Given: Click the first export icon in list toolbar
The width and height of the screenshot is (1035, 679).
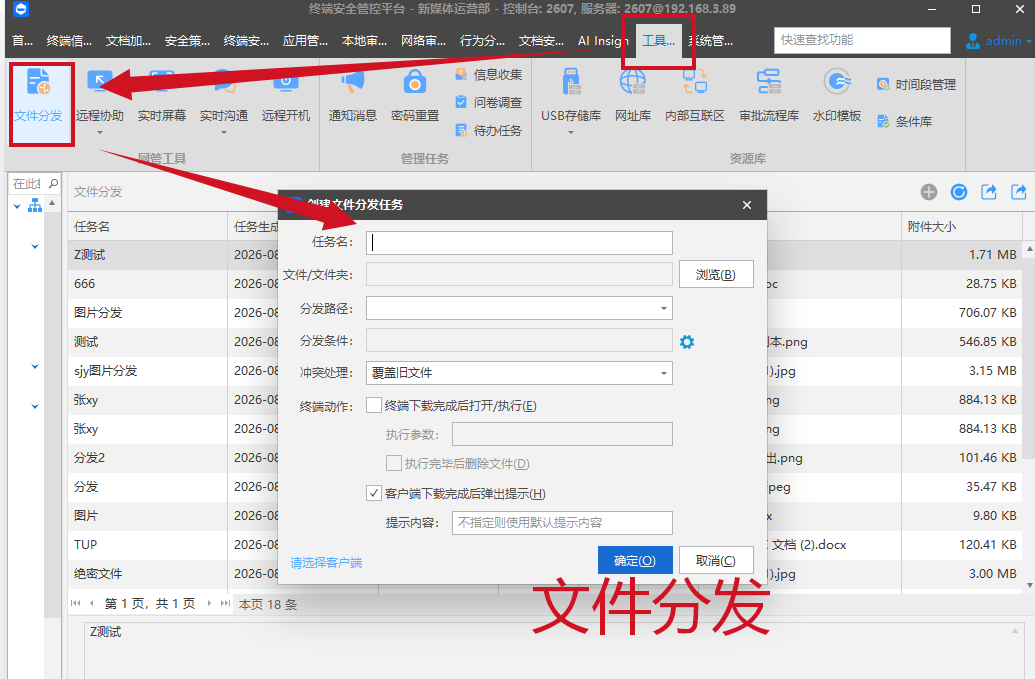Looking at the screenshot, I should [x=989, y=192].
